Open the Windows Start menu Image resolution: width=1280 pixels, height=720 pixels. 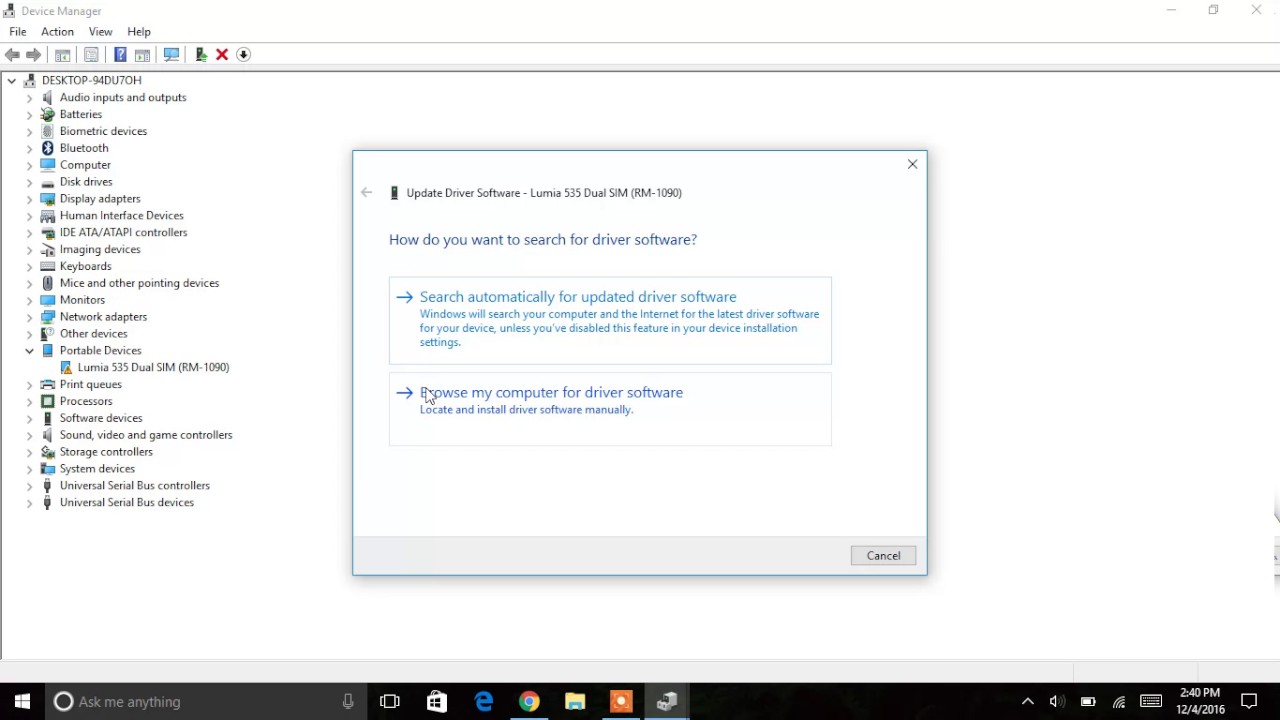coord(23,702)
